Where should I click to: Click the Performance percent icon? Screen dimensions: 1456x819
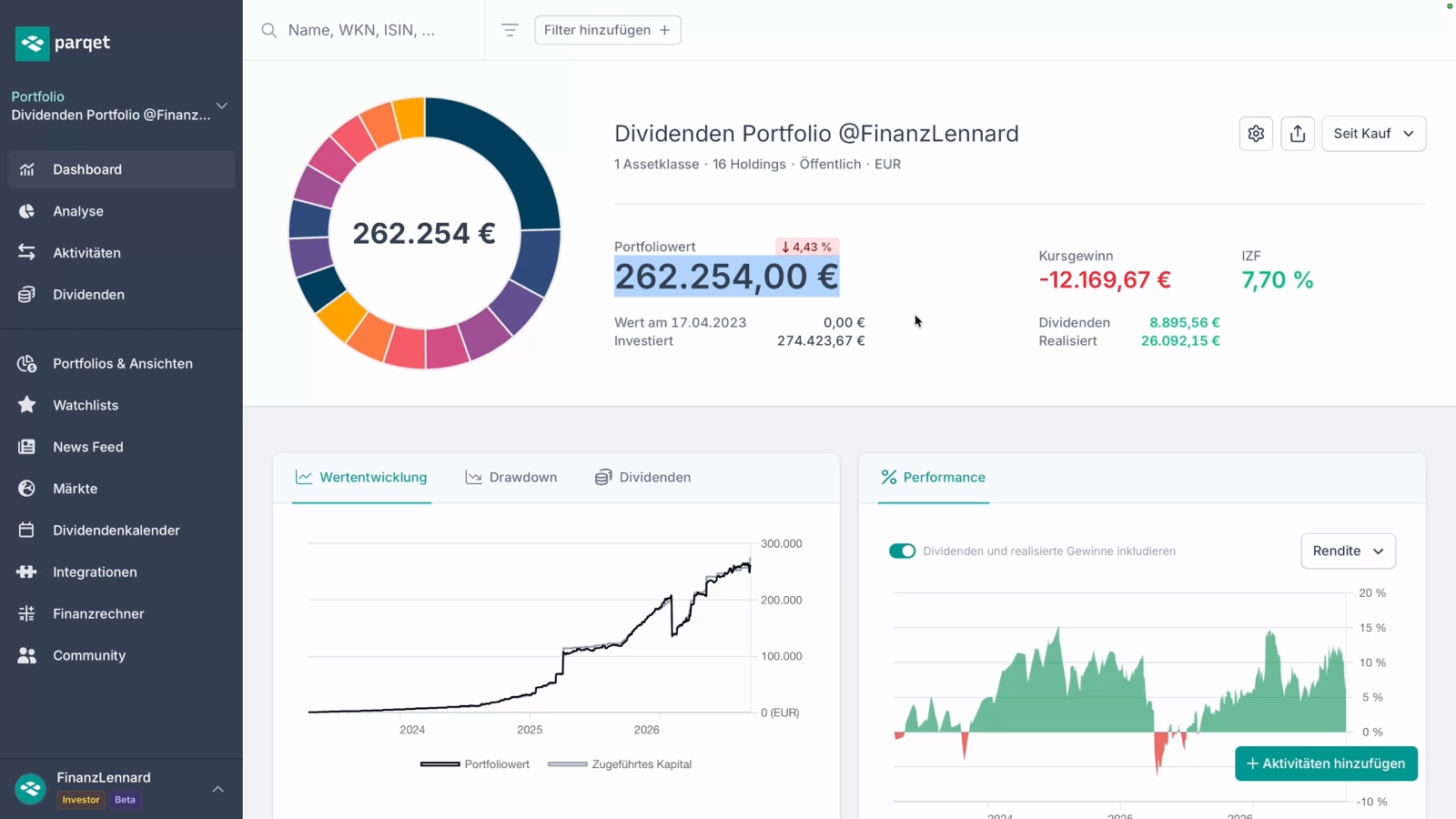889,478
